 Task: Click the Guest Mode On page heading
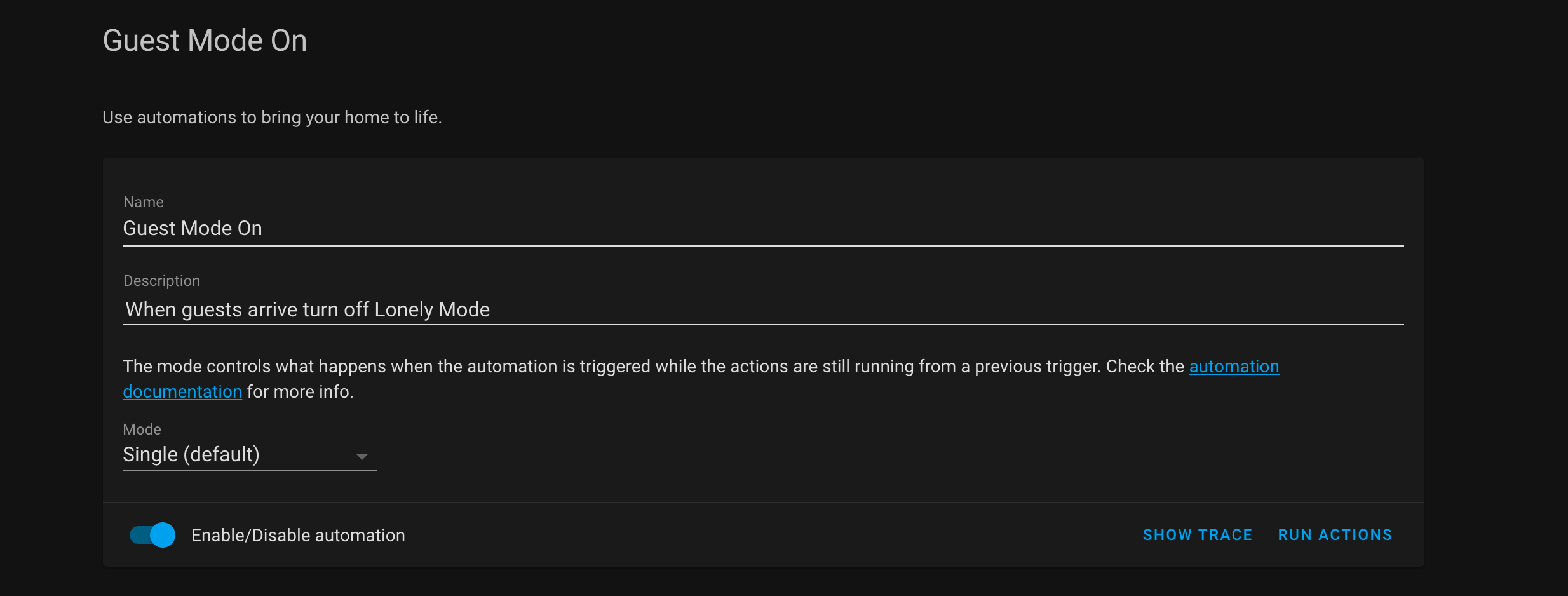click(205, 41)
